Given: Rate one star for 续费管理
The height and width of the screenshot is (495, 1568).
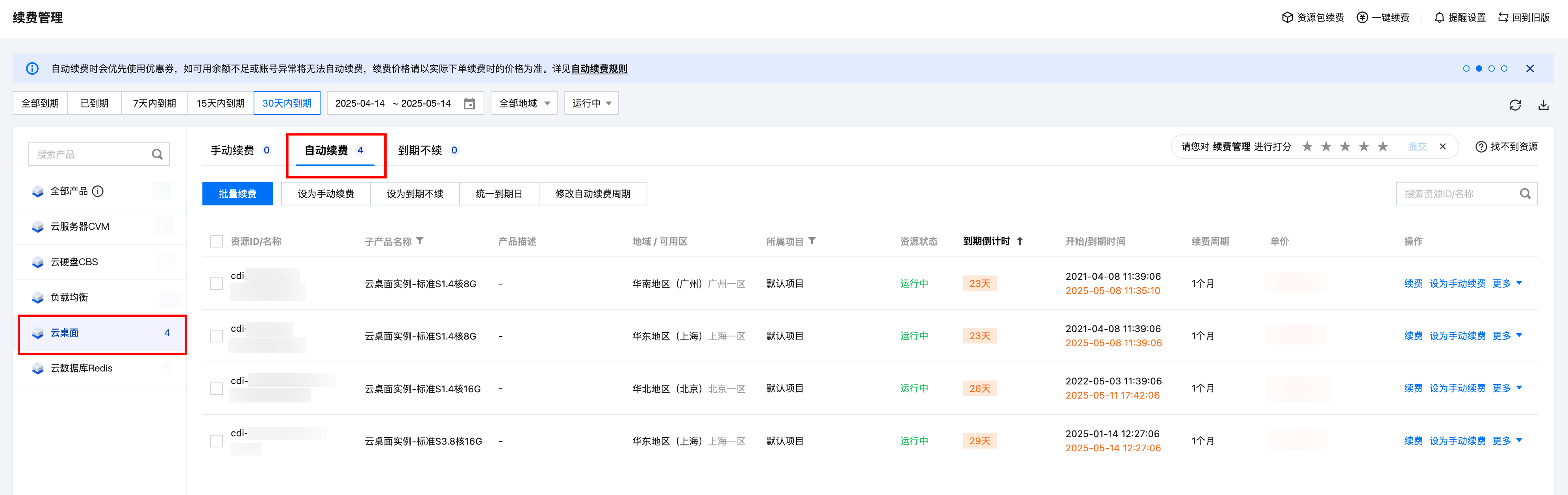Looking at the screenshot, I should click(1307, 146).
